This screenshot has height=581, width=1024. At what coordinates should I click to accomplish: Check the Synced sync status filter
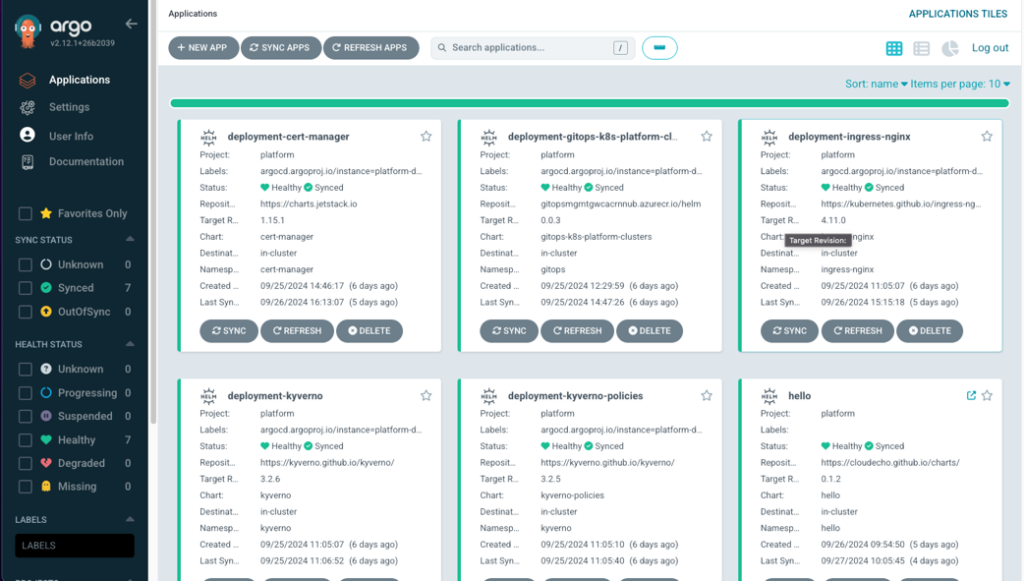pyautogui.click(x=25, y=288)
